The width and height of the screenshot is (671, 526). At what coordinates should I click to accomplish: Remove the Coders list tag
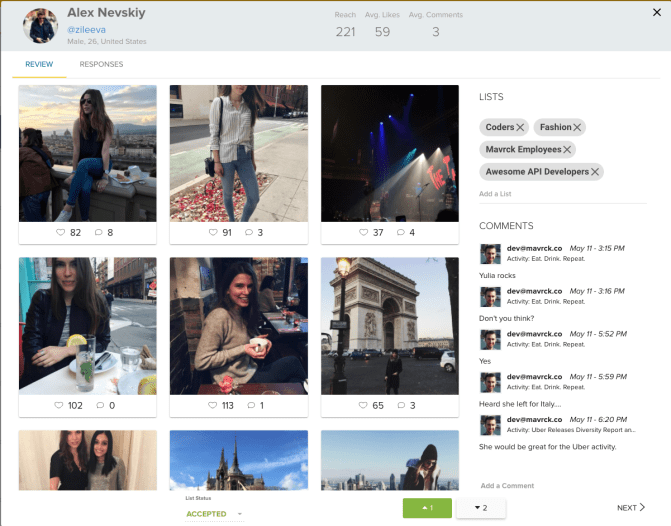(x=520, y=127)
